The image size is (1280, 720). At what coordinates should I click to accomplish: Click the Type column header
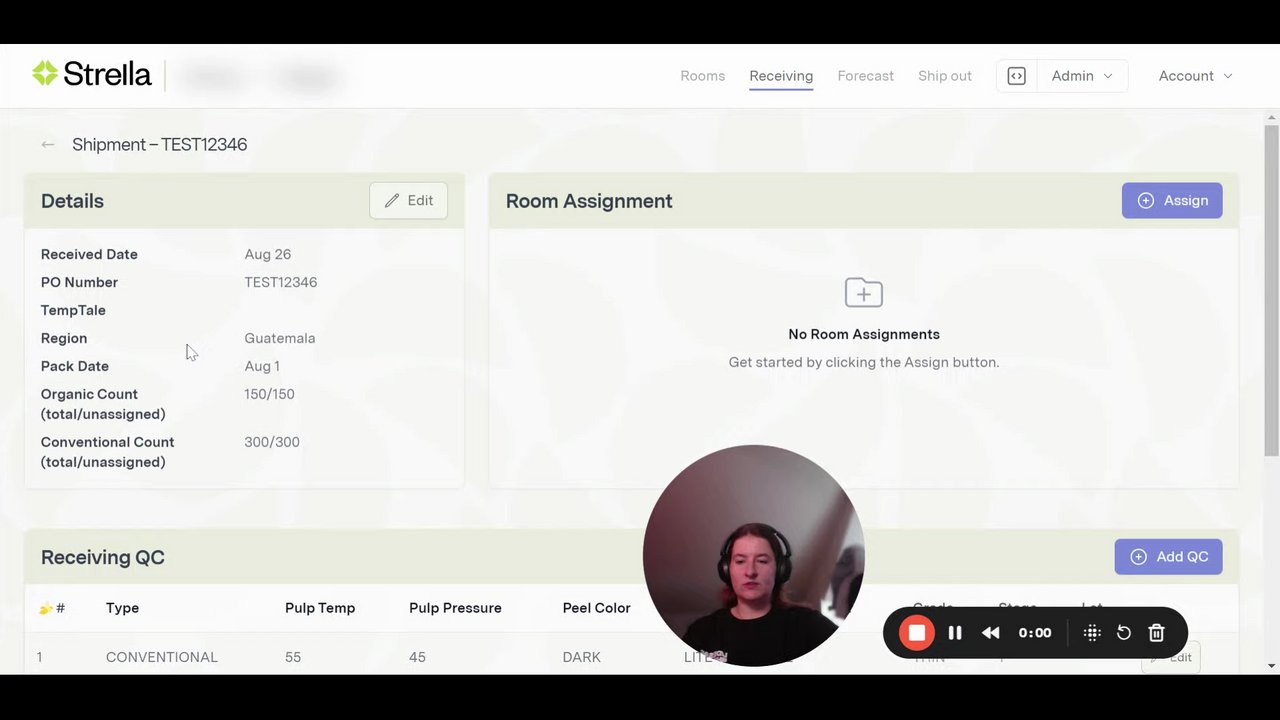point(122,608)
